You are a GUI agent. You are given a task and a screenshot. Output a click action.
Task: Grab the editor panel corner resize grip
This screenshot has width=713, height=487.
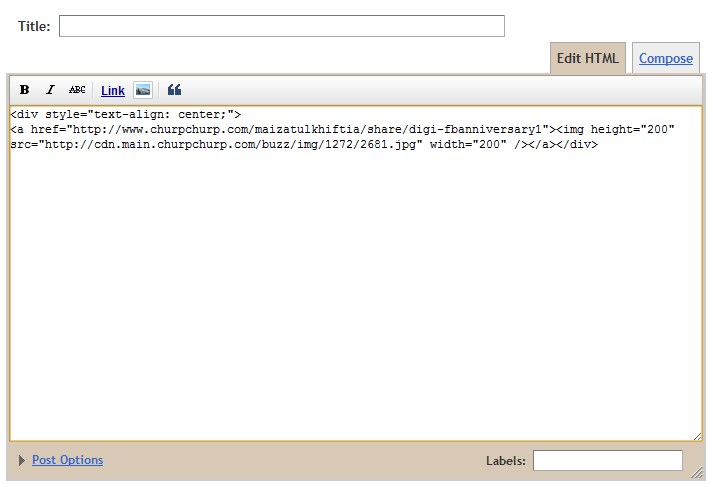pos(697,472)
